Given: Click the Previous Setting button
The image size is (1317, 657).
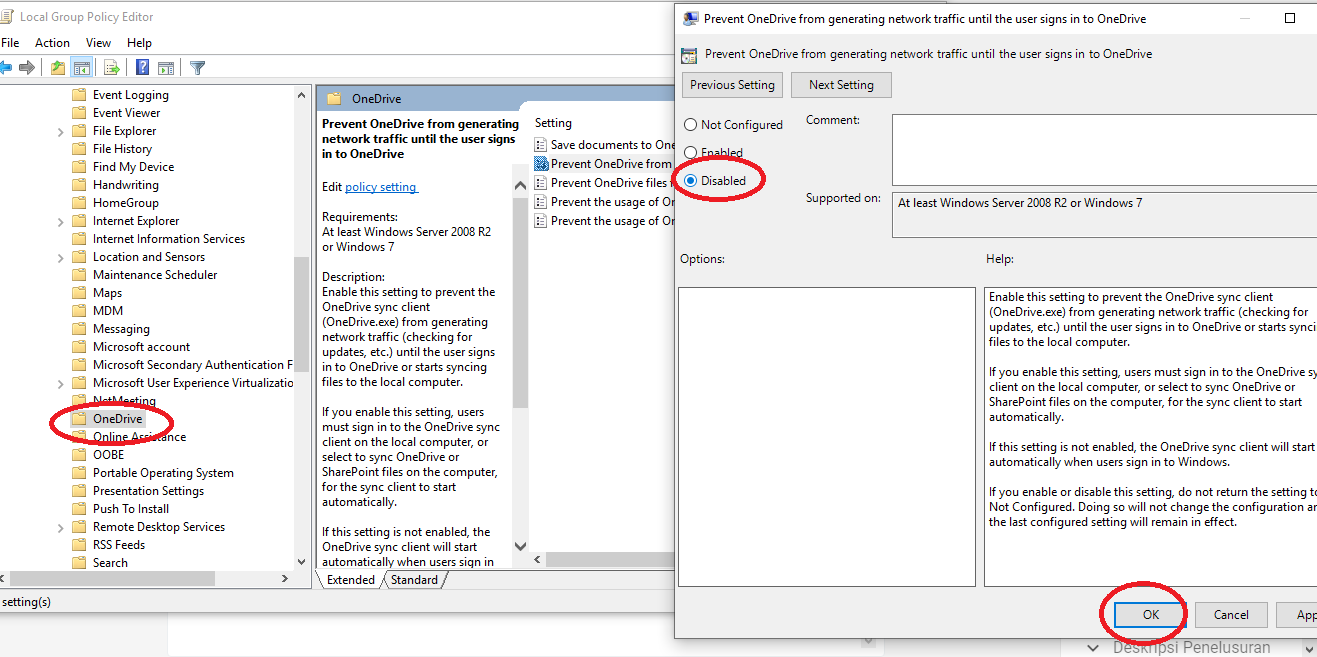Looking at the screenshot, I should (x=732, y=85).
